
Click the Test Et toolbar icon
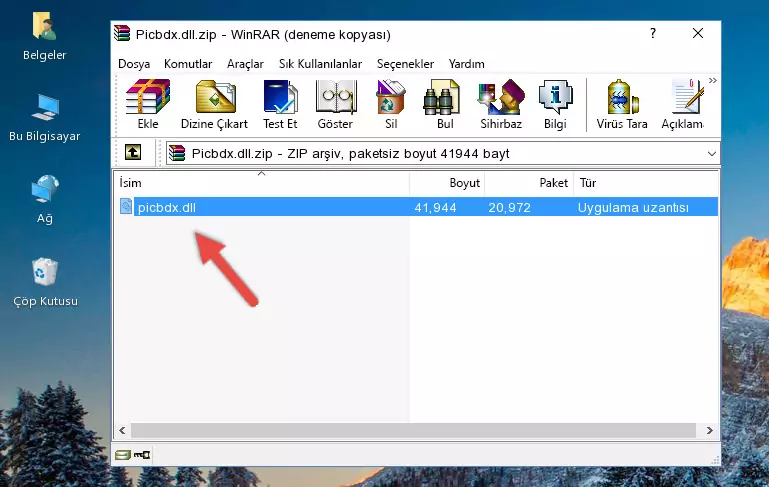tap(280, 104)
